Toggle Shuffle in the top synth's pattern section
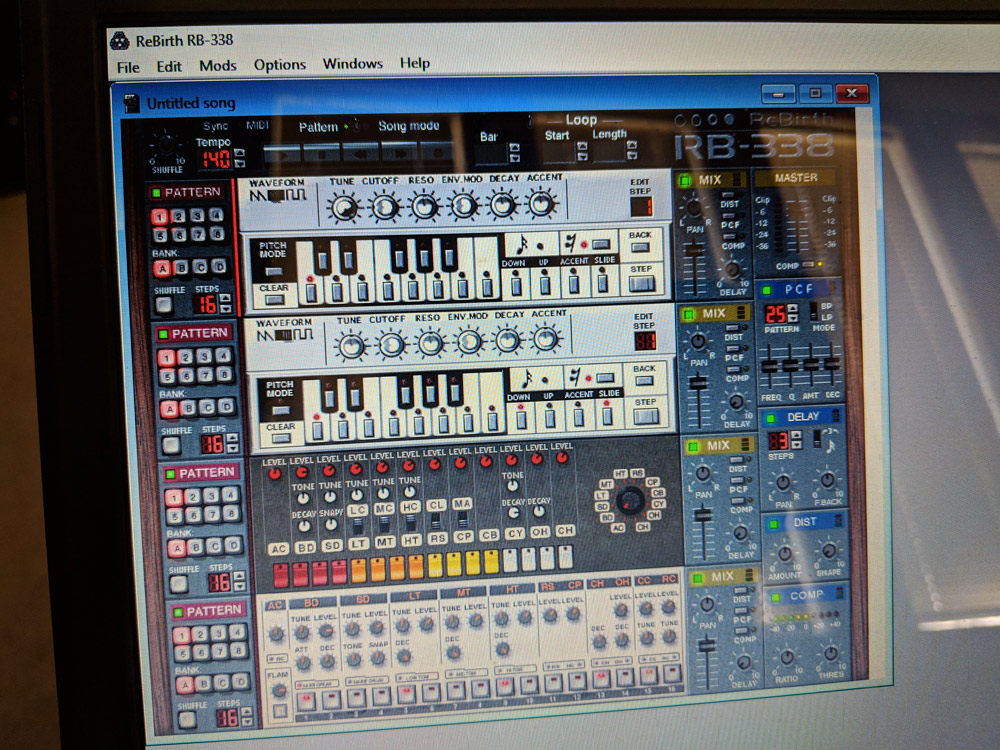 165,305
